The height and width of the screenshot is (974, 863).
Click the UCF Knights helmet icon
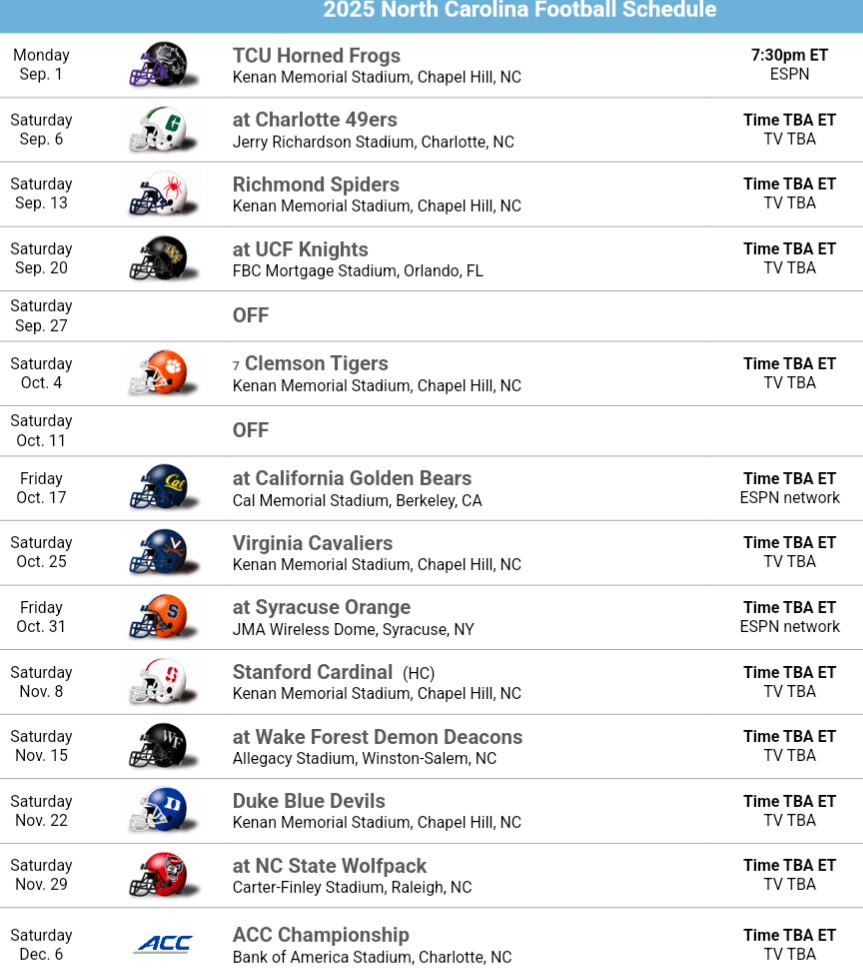158,258
